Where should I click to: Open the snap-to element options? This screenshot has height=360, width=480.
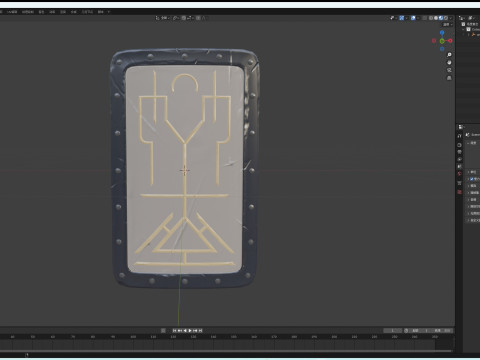[x=190, y=18]
